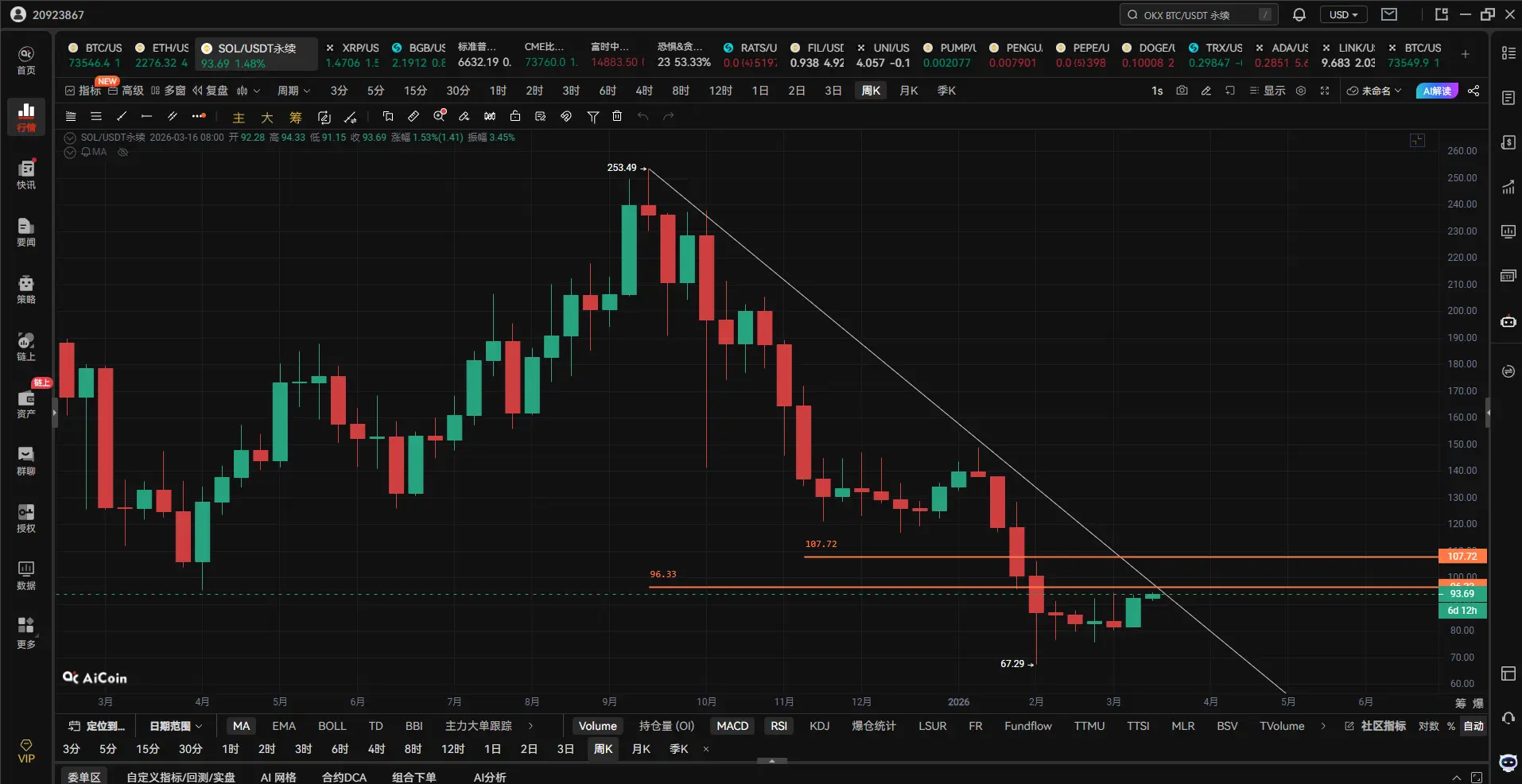Open the 行情 market section in sidebar

(26, 117)
